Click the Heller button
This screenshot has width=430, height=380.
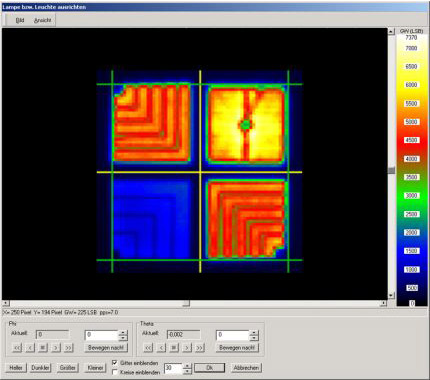(x=16, y=368)
